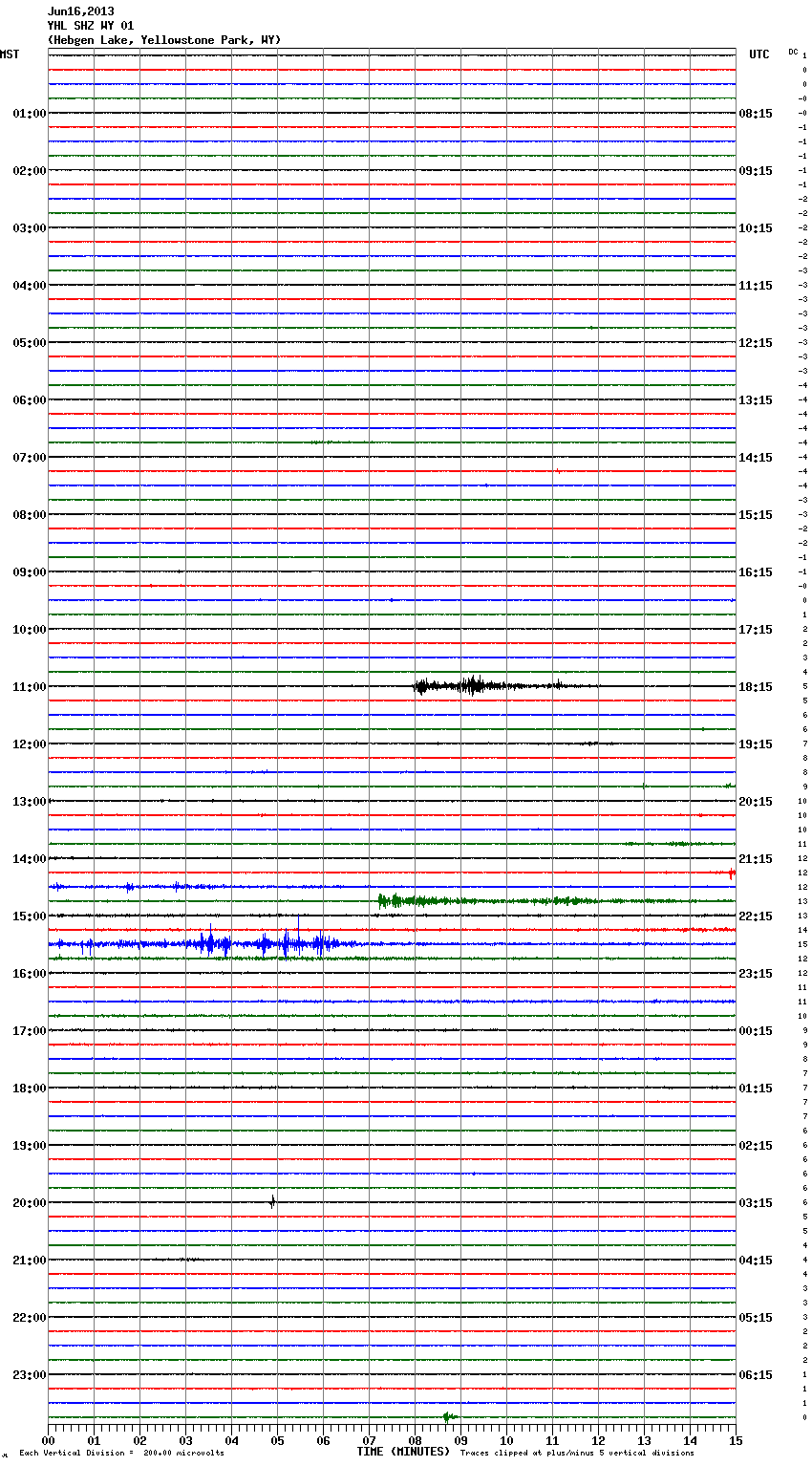Click the 'TIME (MINUTES)' axis title

click(403, 1452)
